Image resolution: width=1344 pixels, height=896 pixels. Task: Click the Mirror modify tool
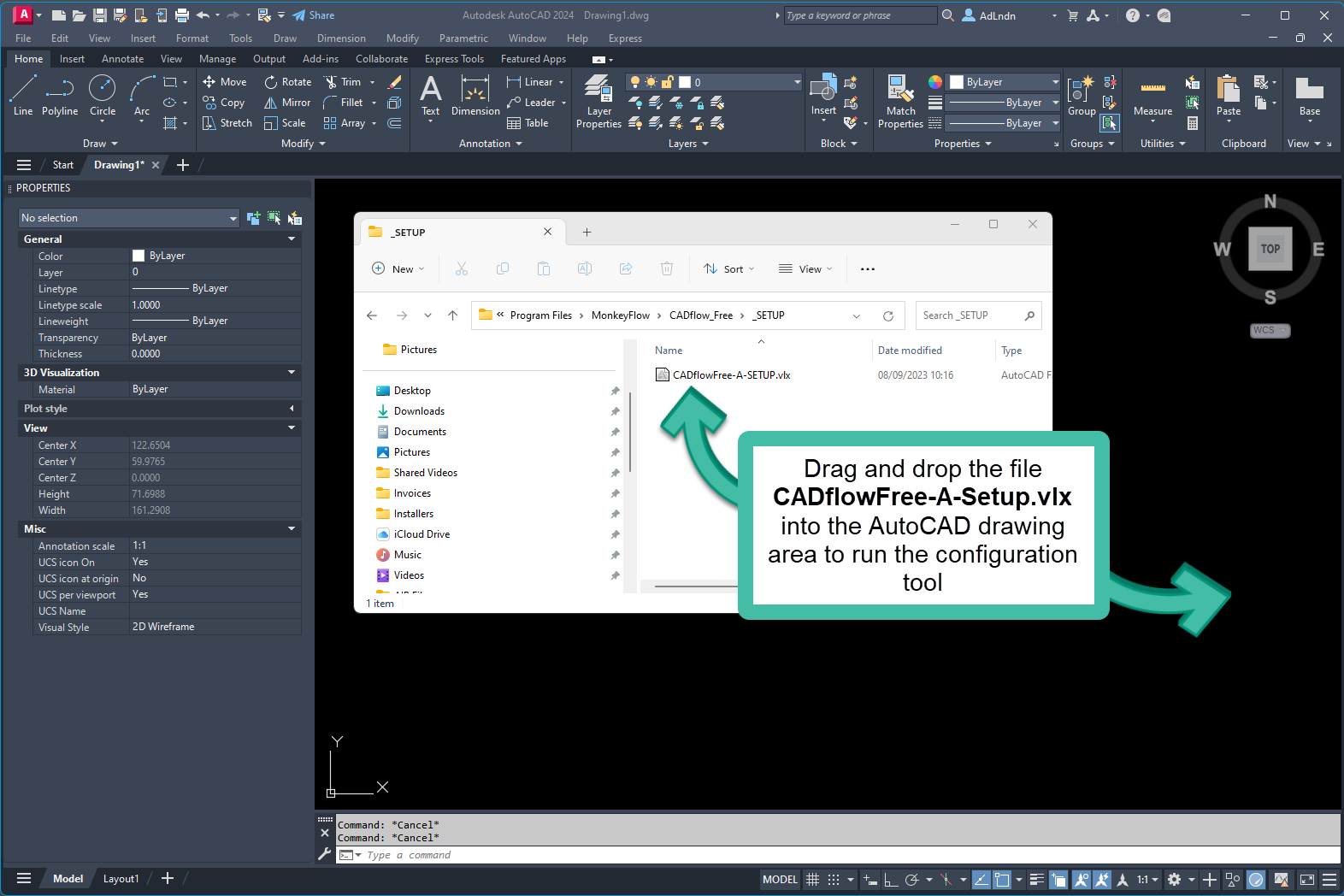click(x=287, y=103)
